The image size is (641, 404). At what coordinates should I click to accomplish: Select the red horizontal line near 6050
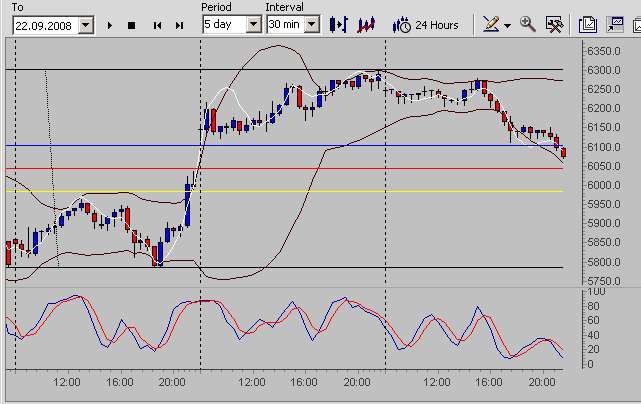pos(300,168)
